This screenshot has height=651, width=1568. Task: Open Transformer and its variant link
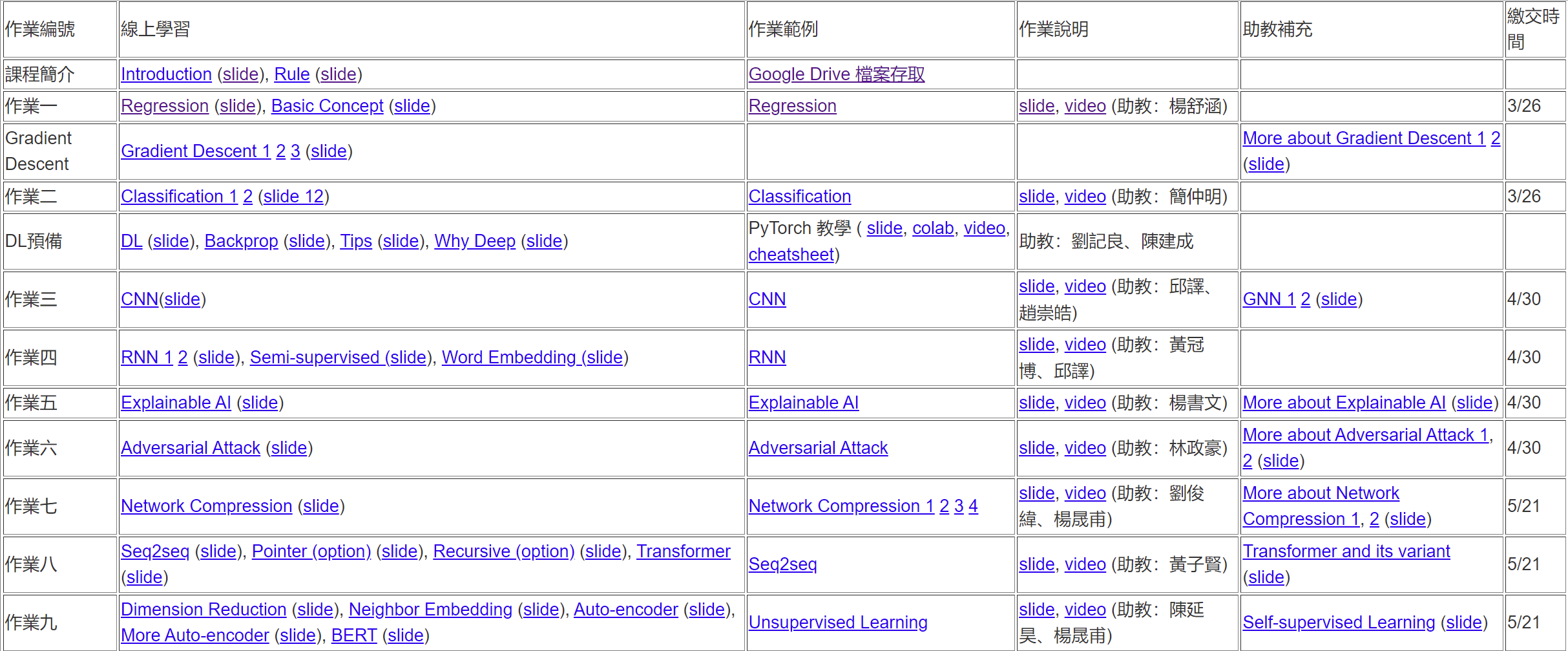pos(1346,551)
